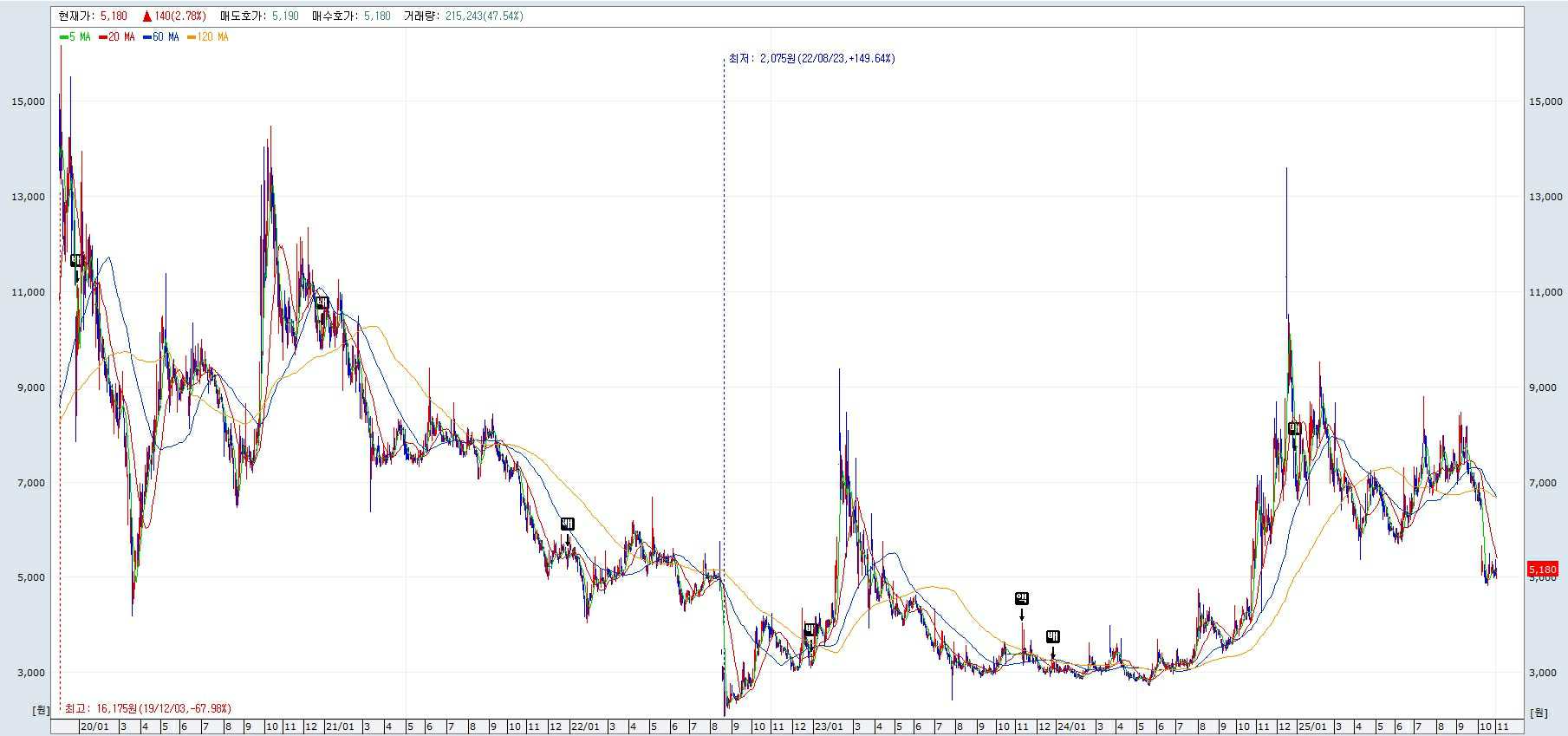
Task: Click the 배 marker near December 2020
Action: 322,303
